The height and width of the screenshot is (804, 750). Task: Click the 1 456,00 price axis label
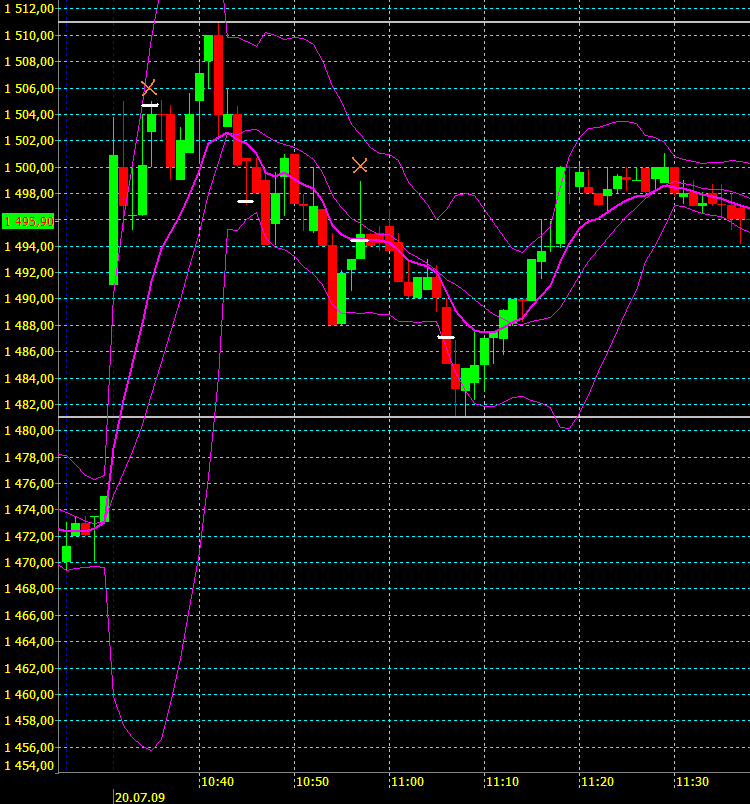(x=29, y=747)
